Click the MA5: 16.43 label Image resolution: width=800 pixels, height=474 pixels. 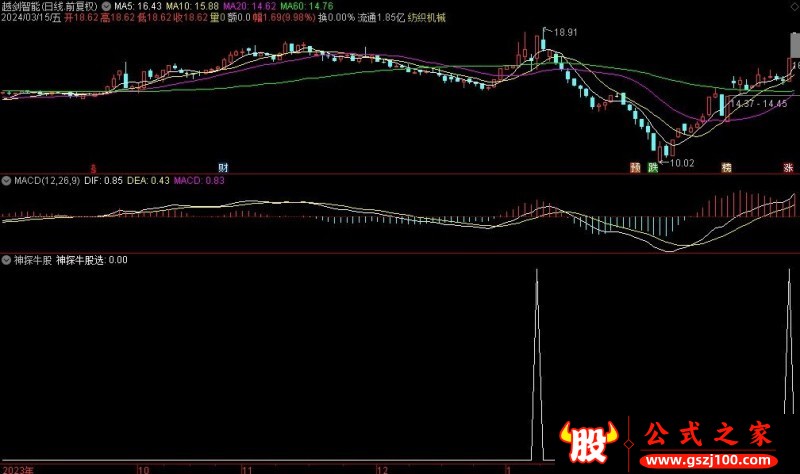tap(138, 7)
